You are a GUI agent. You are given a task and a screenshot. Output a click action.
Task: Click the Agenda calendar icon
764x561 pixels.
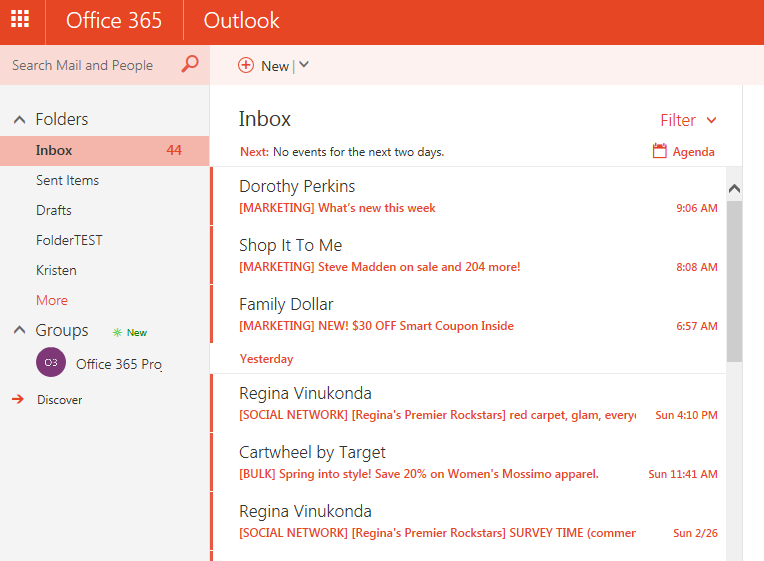(659, 151)
